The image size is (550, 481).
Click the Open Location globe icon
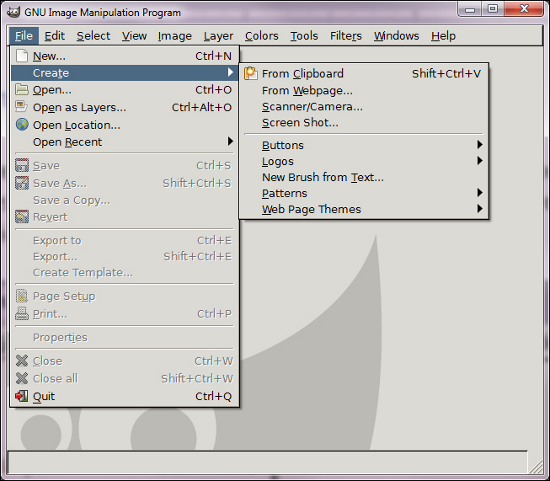(22, 125)
